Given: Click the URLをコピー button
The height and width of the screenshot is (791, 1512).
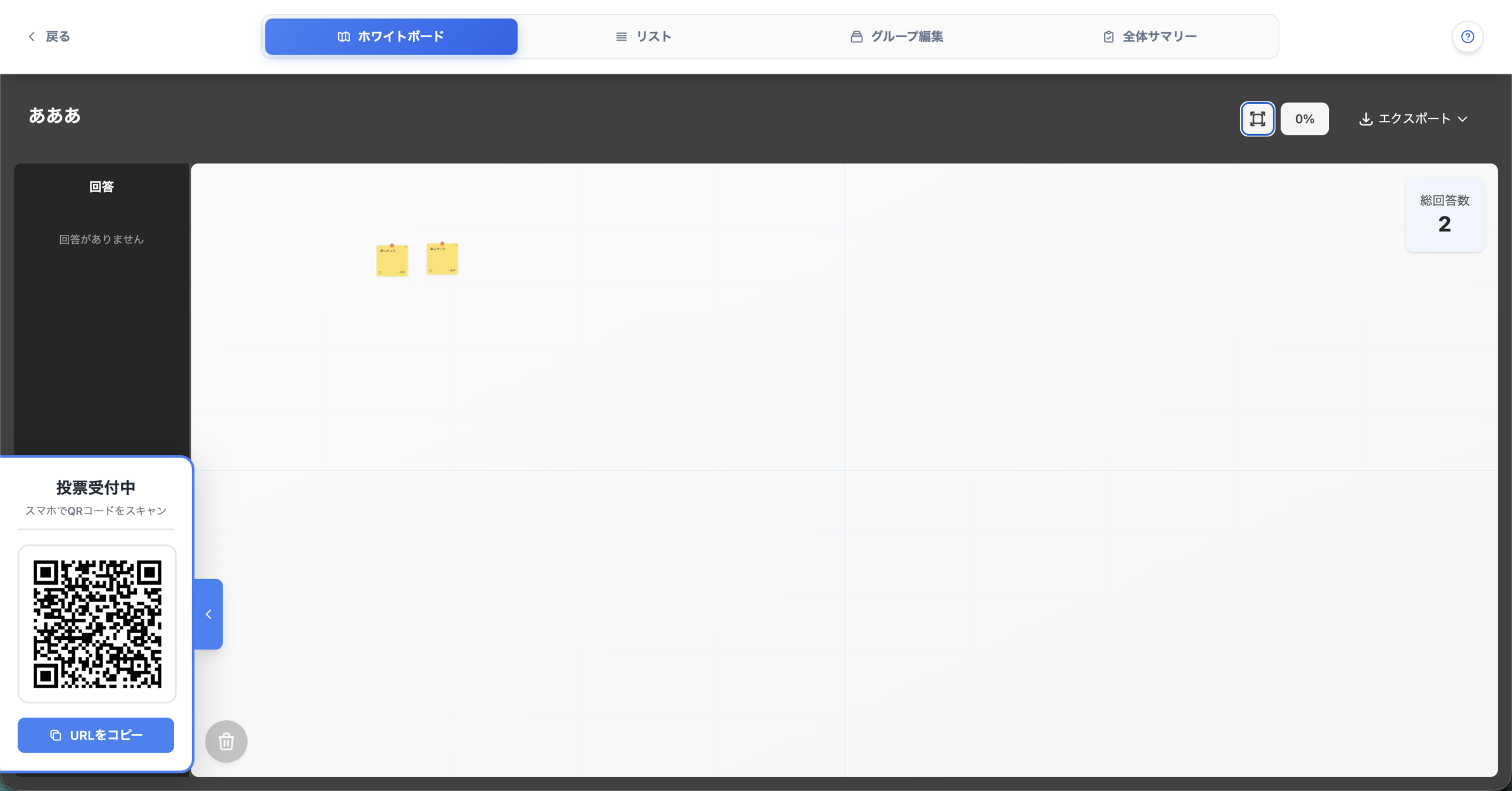Looking at the screenshot, I should 96,735.
